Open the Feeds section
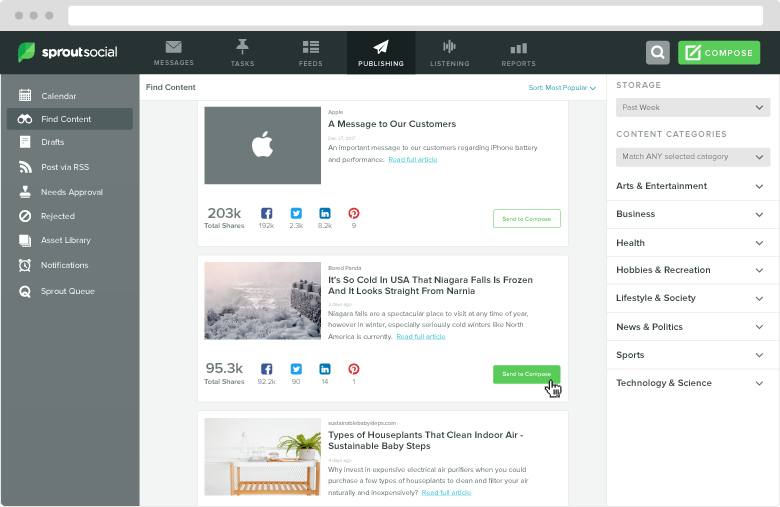This screenshot has height=507, width=780. pos(311,53)
